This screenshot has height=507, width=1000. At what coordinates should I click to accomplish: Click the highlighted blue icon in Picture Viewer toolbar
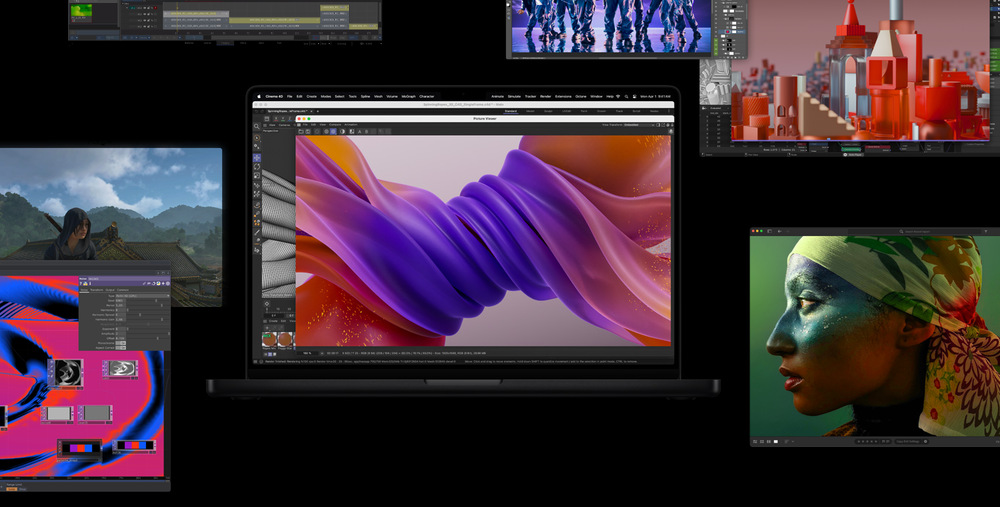[x=333, y=131]
